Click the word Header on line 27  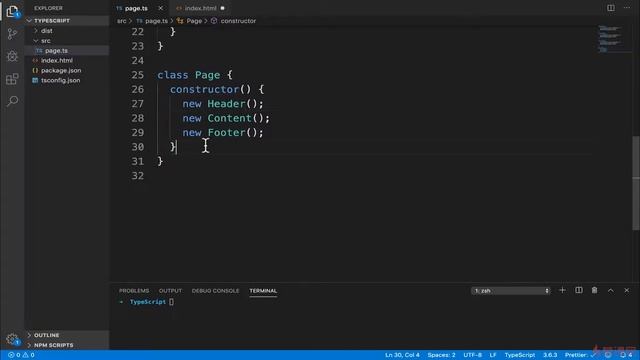pyautogui.click(x=226, y=104)
